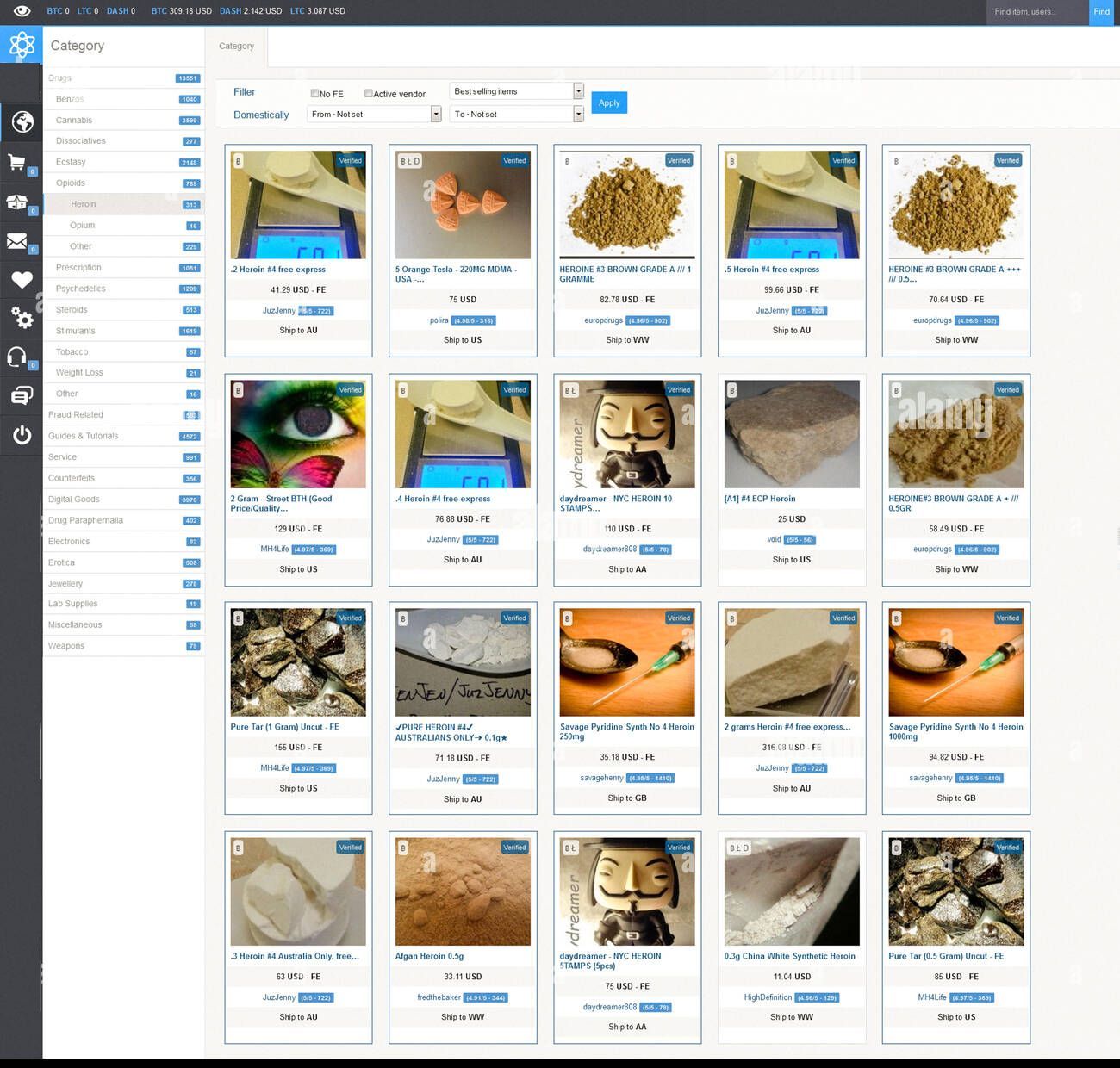Open the shopping cart icon
Screen dimensions: 1120x1068
[16, 162]
